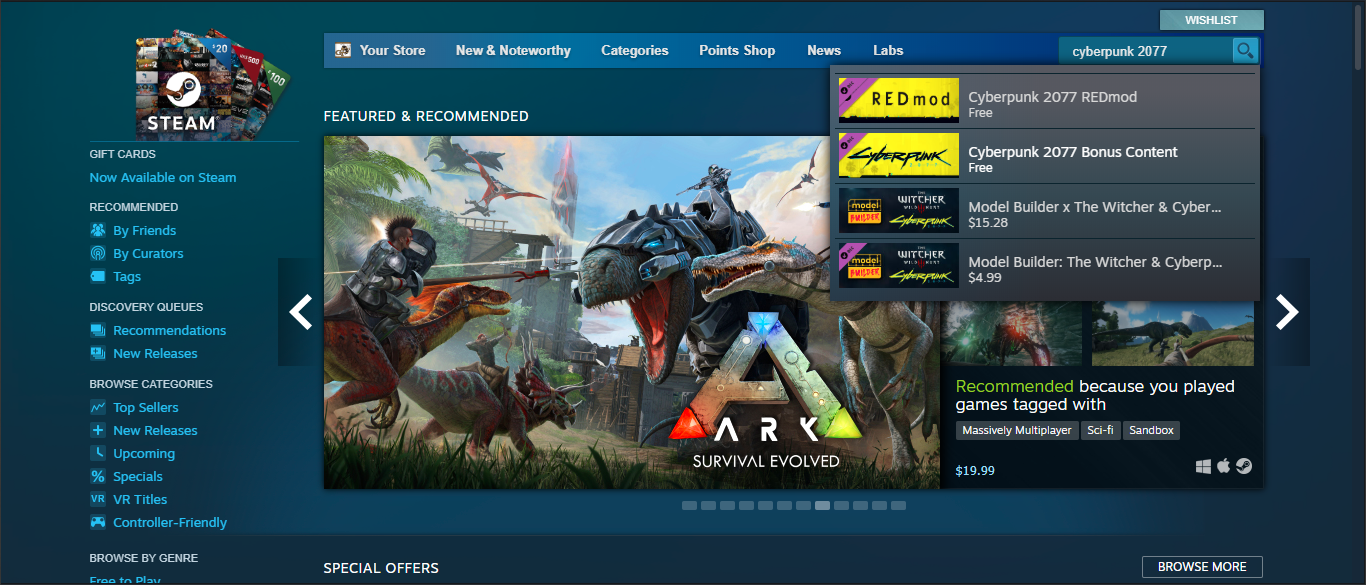
Task: Open Discovery Queues New Releases icon
Action: pyautogui.click(x=98, y=353)
